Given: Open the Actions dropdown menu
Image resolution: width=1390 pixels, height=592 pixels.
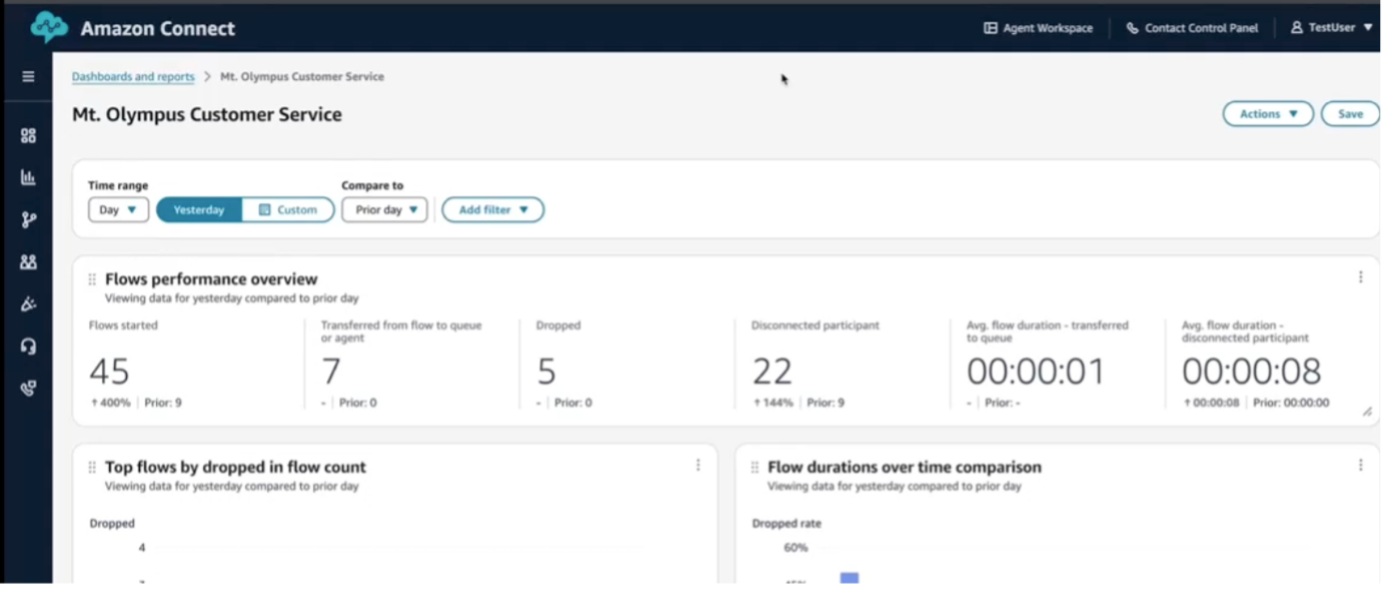Looking at the screenshot, I should tap(1268, 114).
